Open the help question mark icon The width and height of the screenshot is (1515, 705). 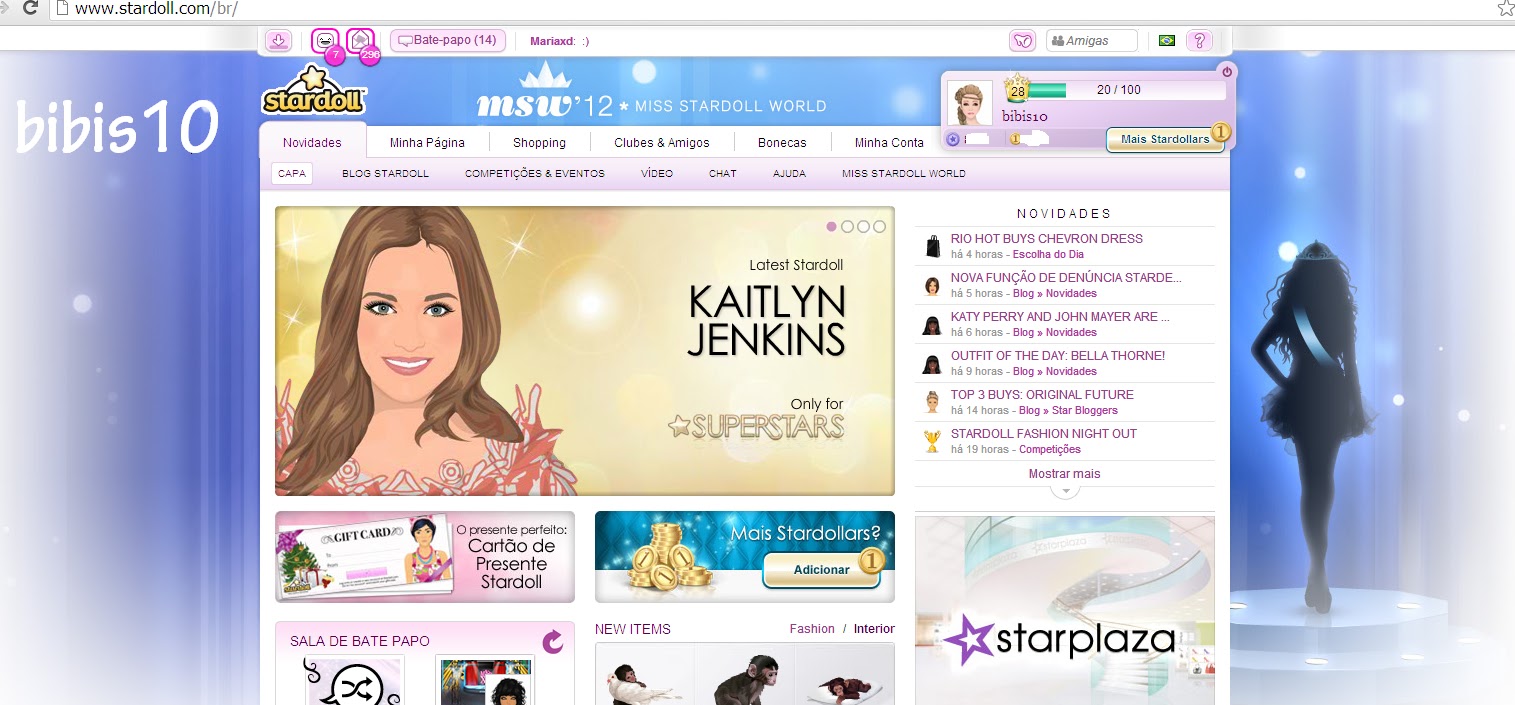coord(1199,41)
